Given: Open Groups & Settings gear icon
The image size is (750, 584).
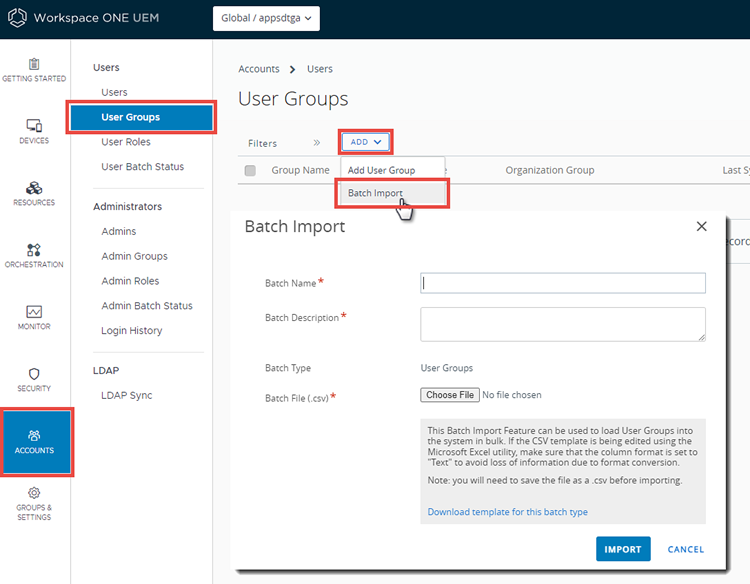Looking at the screenshot, I should pyautogui.click(x=34, y=493).
